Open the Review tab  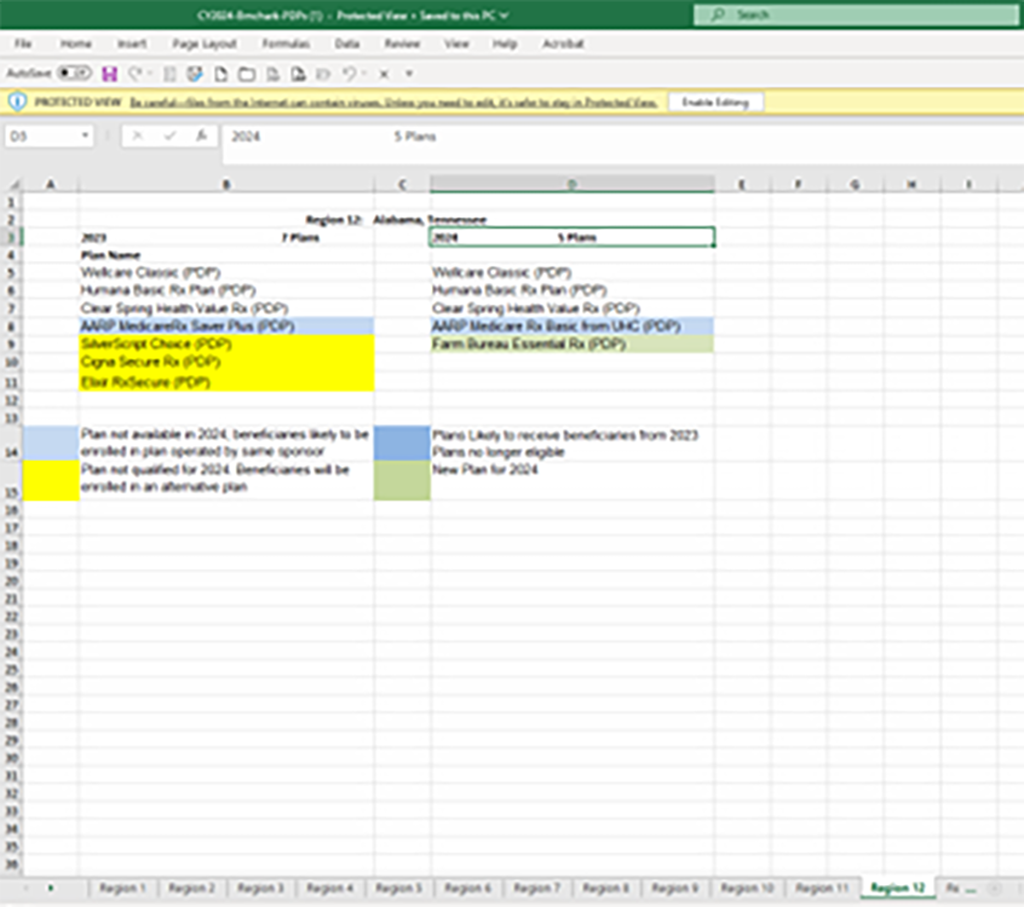click(402, 44)
